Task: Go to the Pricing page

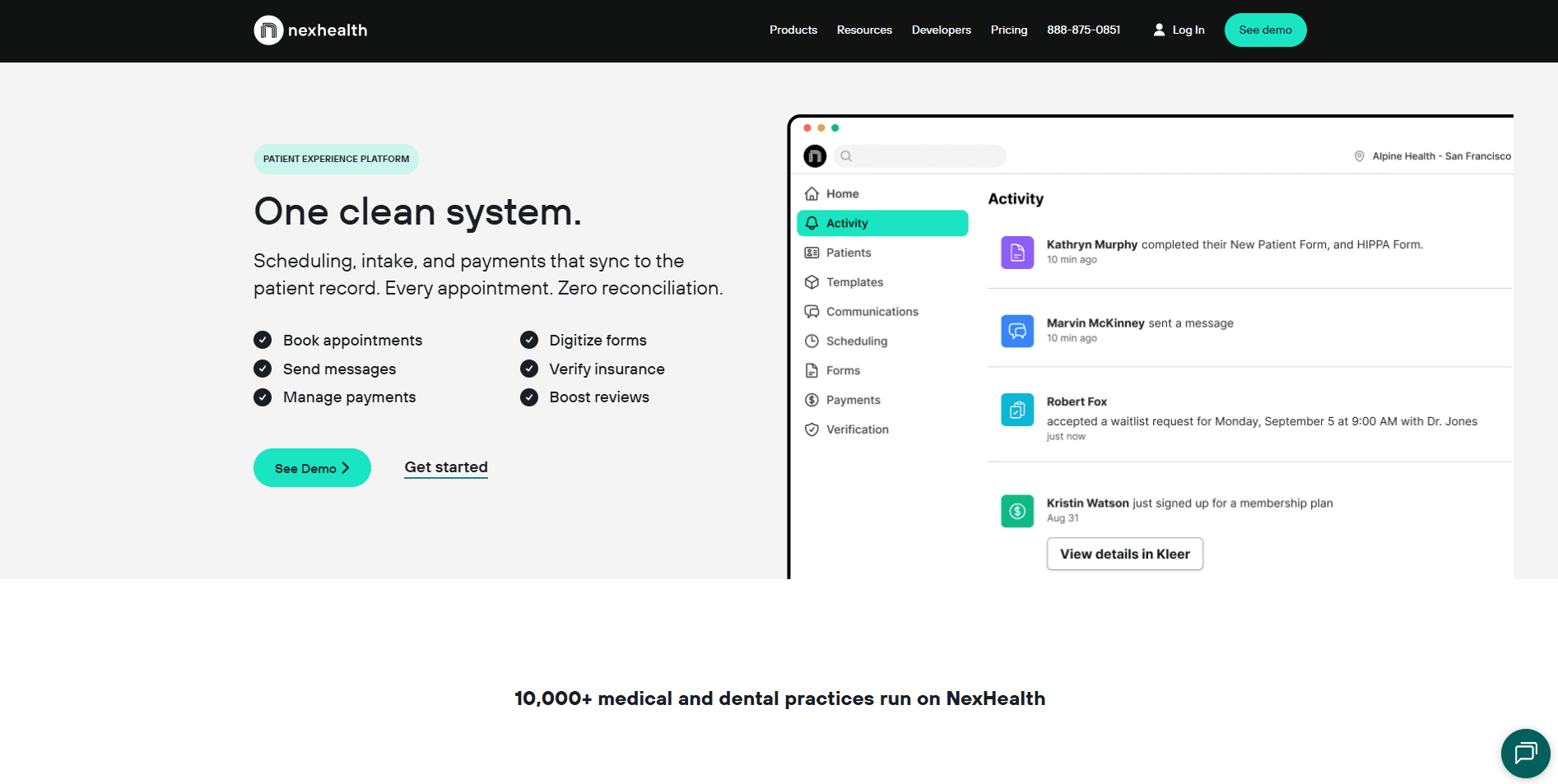Action: pyautogui.click(x=1009, y=30)
